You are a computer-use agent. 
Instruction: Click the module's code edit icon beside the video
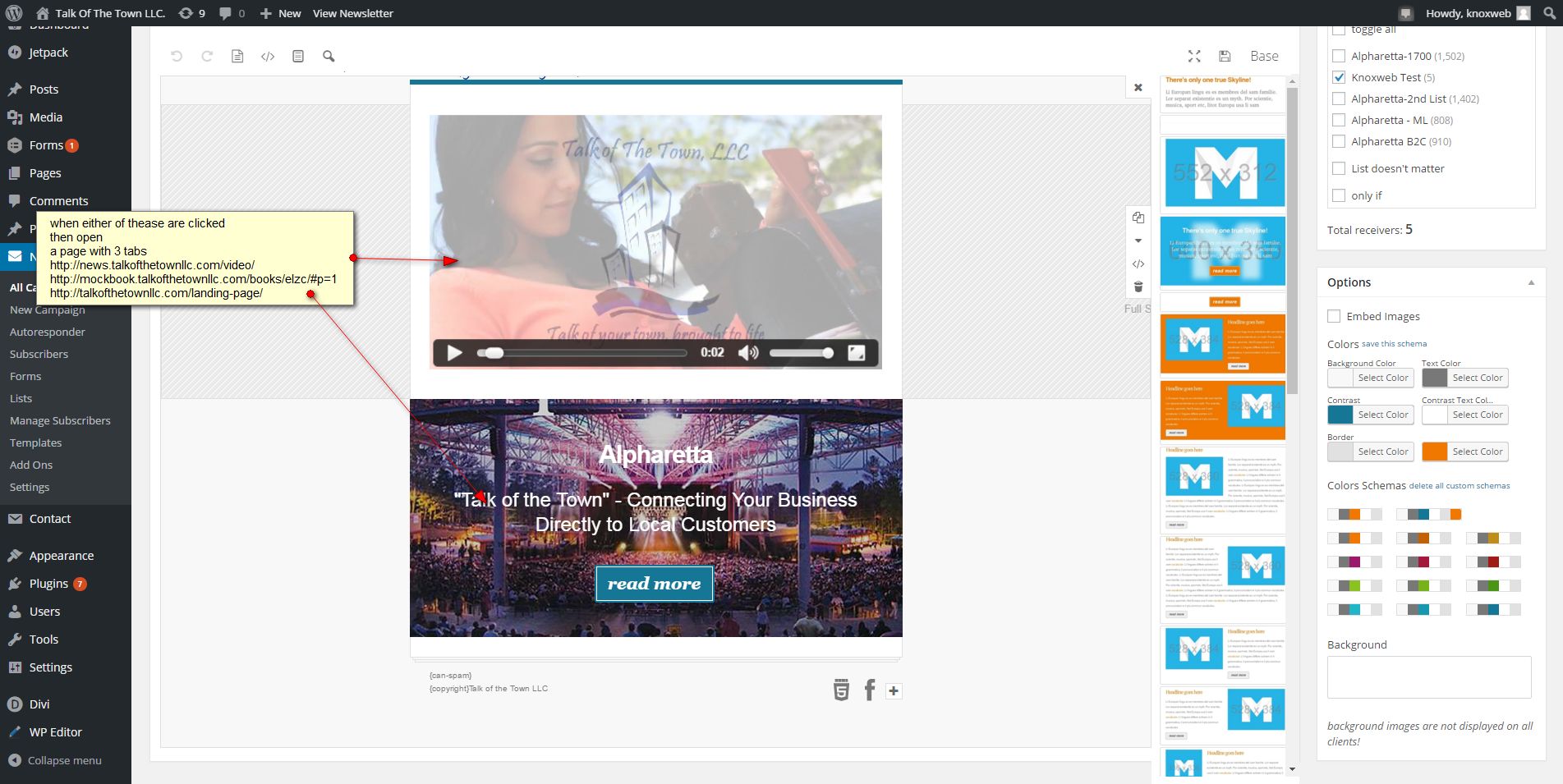coord(1138,264)
